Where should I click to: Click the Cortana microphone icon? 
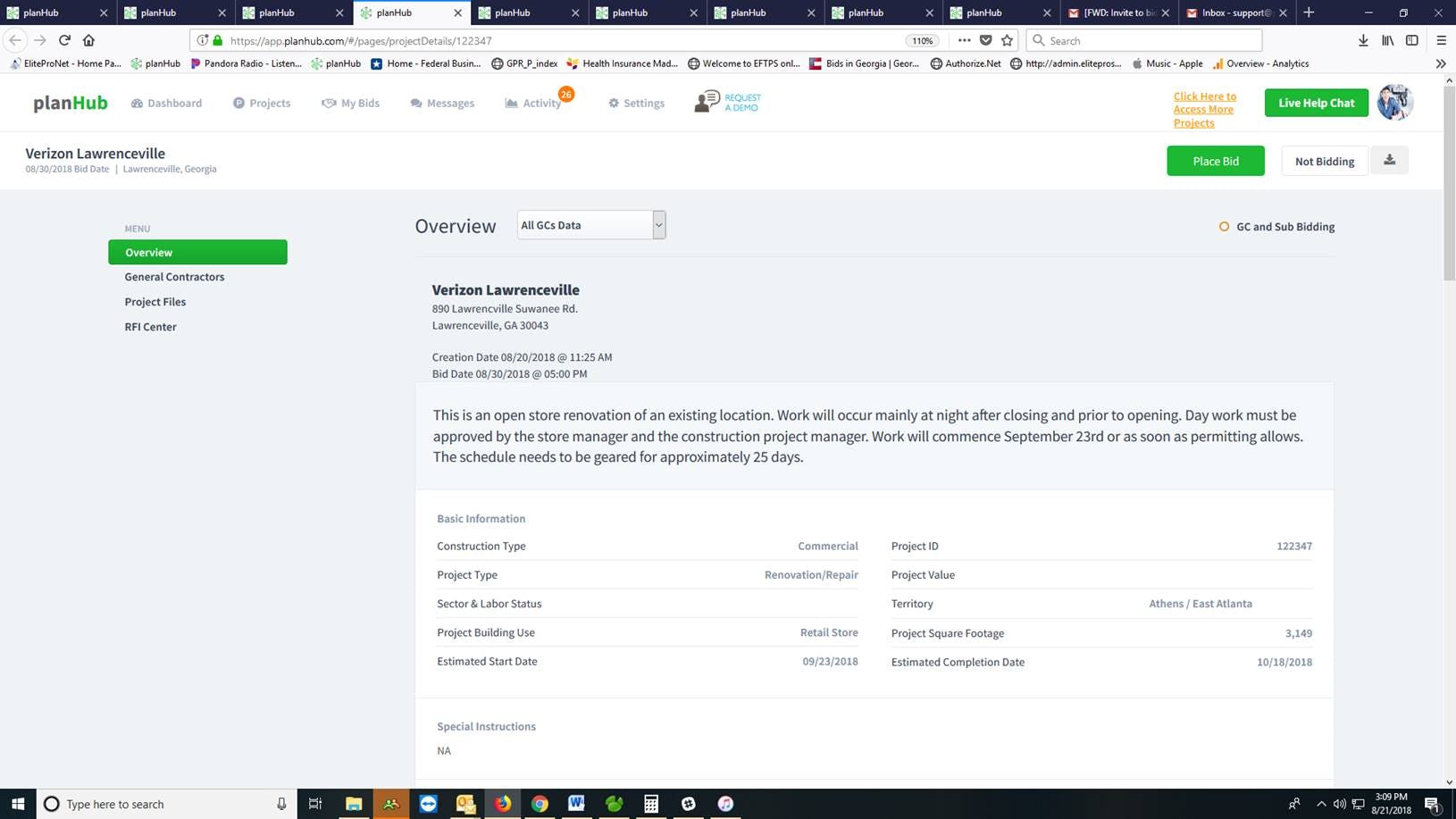(x=281, y=804)
